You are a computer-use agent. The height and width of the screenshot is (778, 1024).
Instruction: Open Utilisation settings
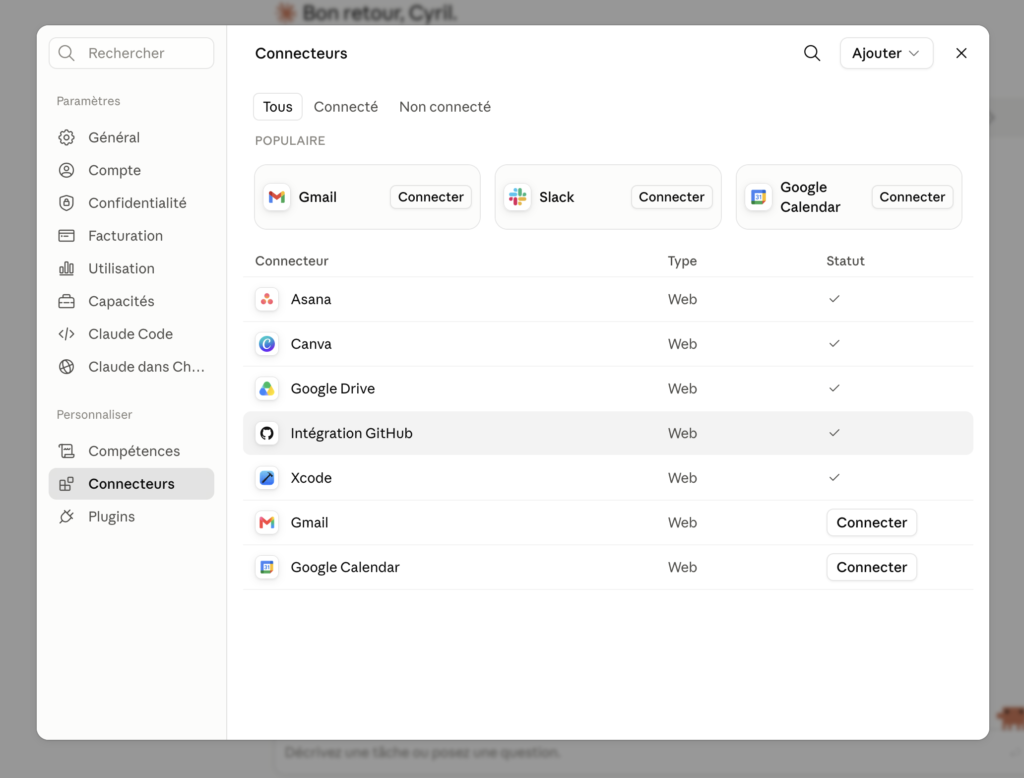[131, 268]
